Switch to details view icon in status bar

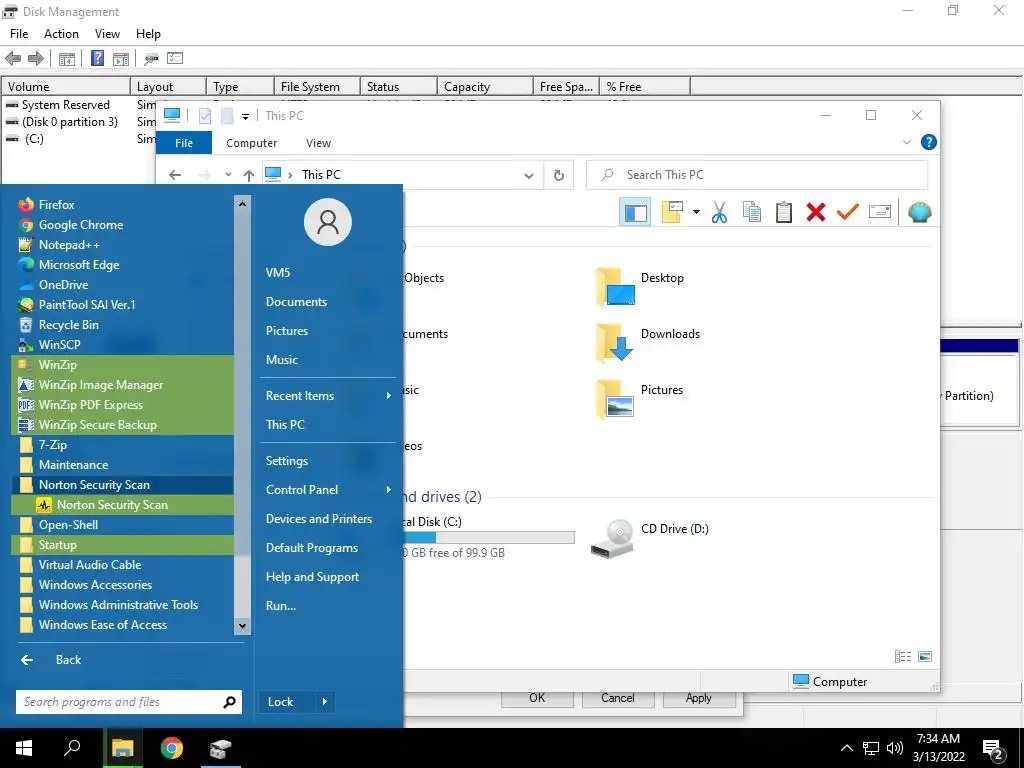(x=903, y=656)
